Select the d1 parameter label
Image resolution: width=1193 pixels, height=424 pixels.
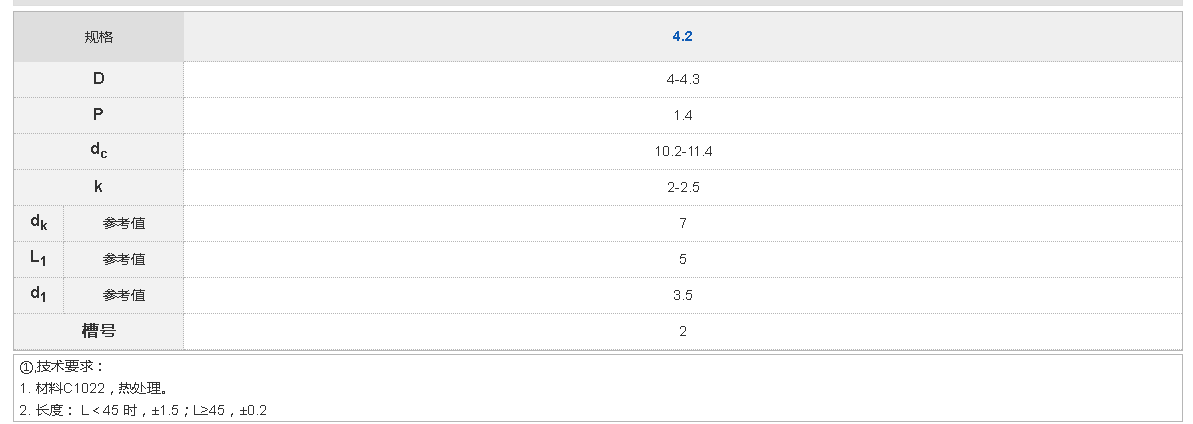39,295
